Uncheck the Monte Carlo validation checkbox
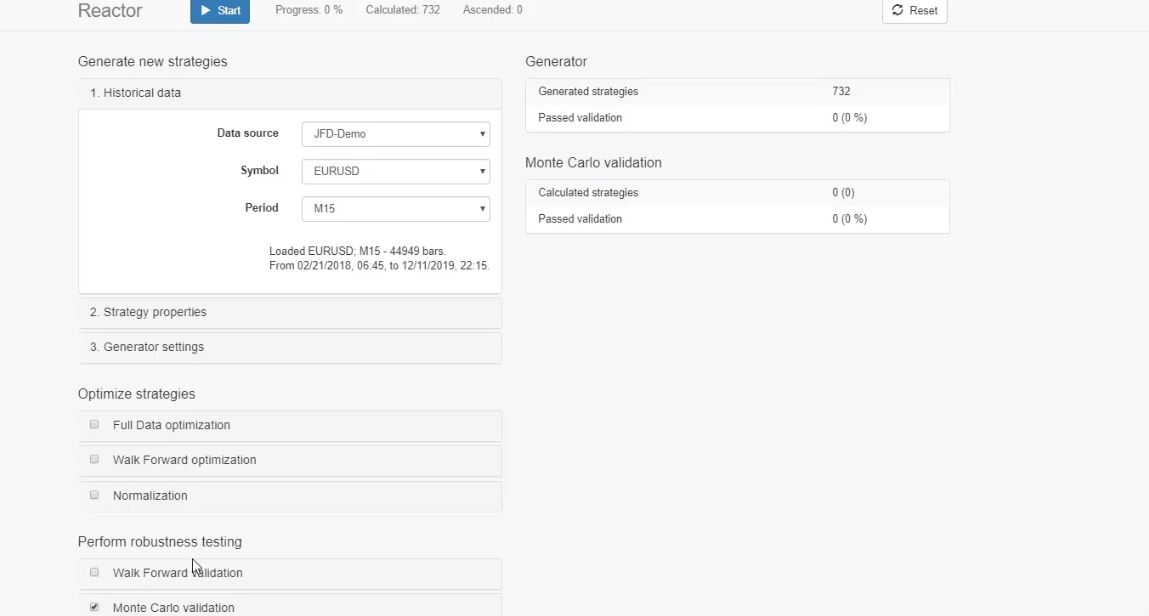Viewport: 1149px width, 616px height. coord(95,607)
